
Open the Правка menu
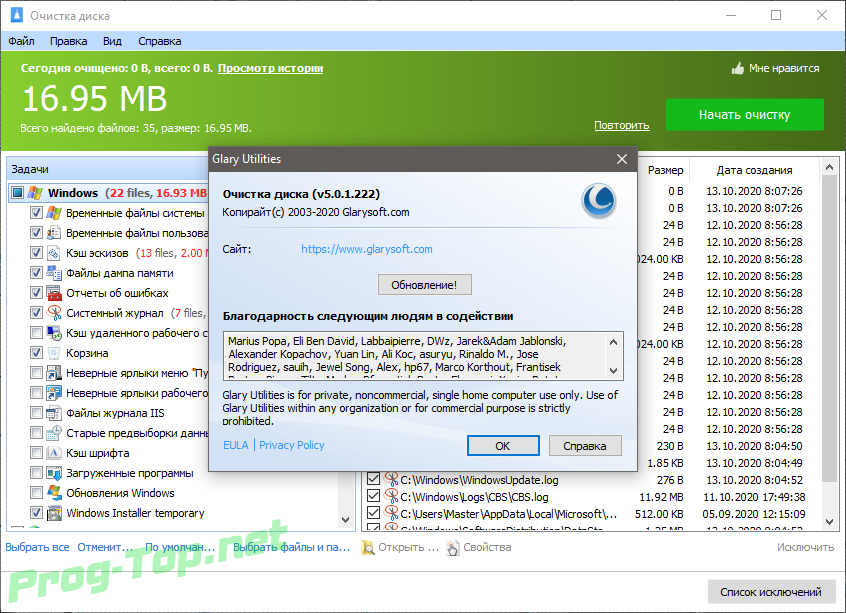(x=69, y=41)
